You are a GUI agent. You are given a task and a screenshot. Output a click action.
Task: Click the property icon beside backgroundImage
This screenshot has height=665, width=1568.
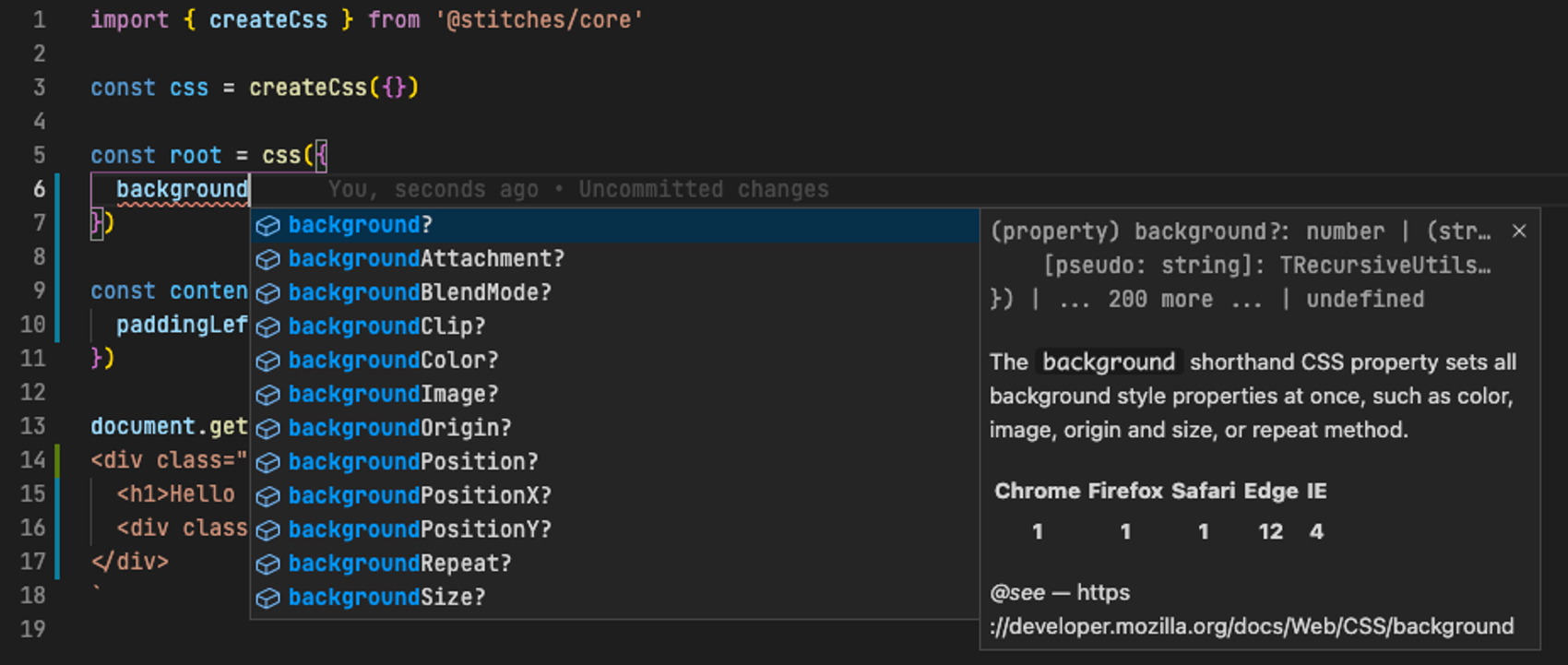click(x=267, y=395)
